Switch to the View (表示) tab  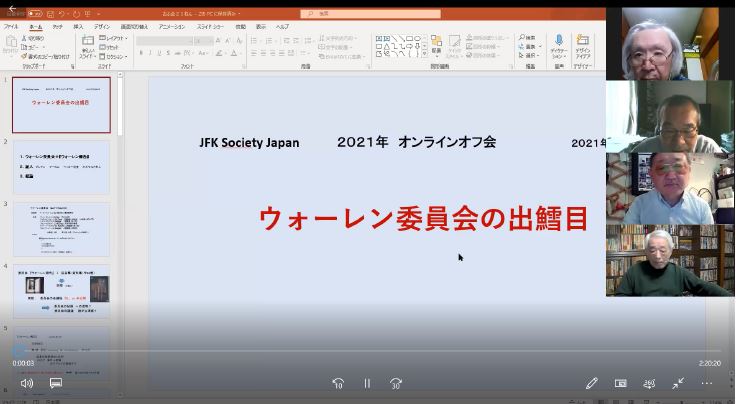click(261, 27)
